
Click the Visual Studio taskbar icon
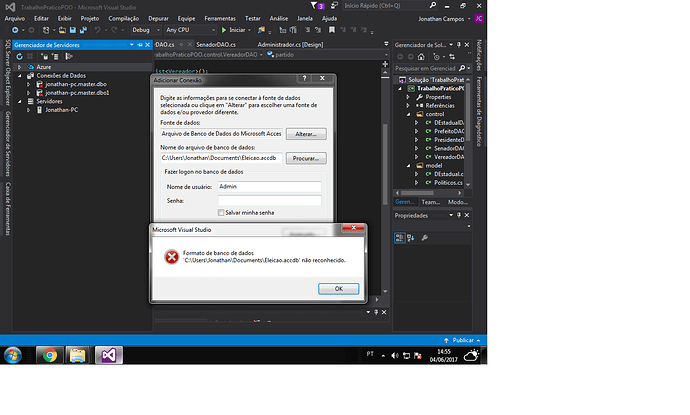[x=109, y=355]
